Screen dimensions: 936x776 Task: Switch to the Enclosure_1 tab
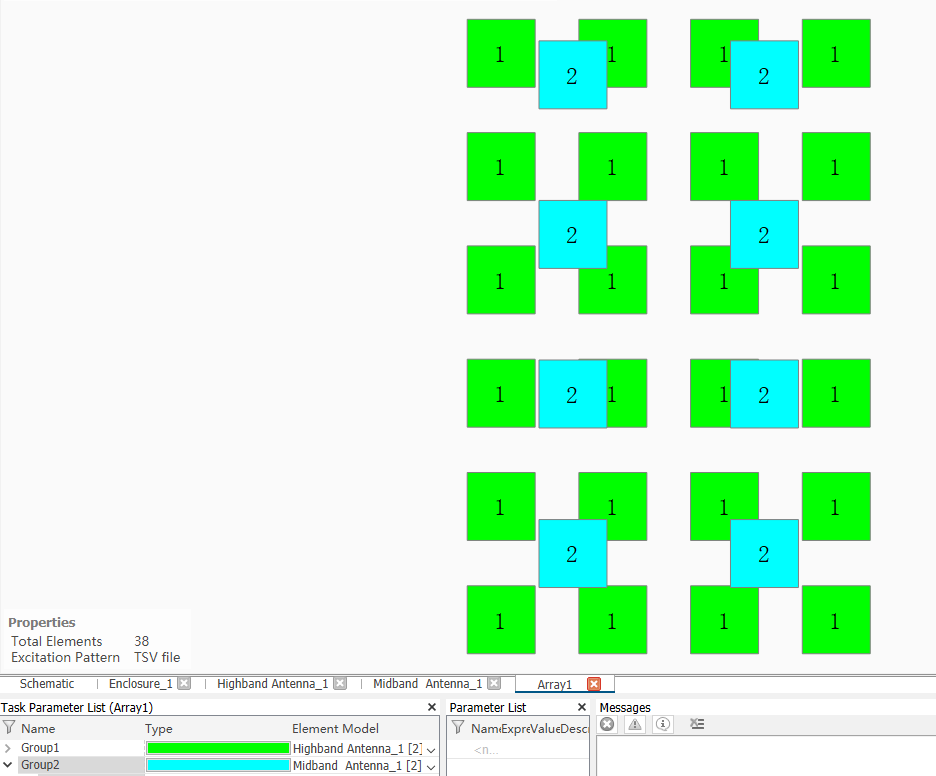(140, 684)
